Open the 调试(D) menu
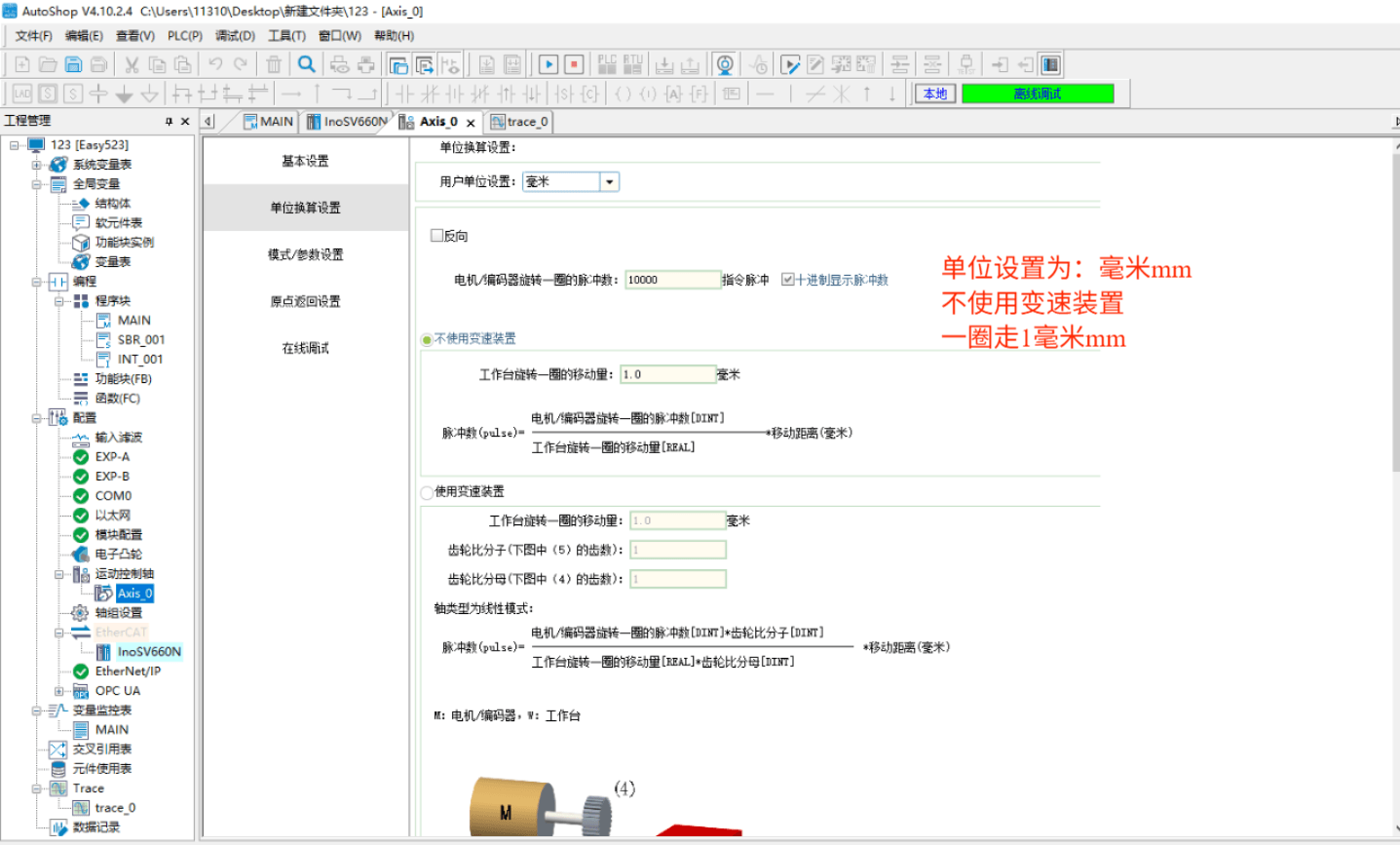Screen dimensions: 1400x845 [235, 36]
